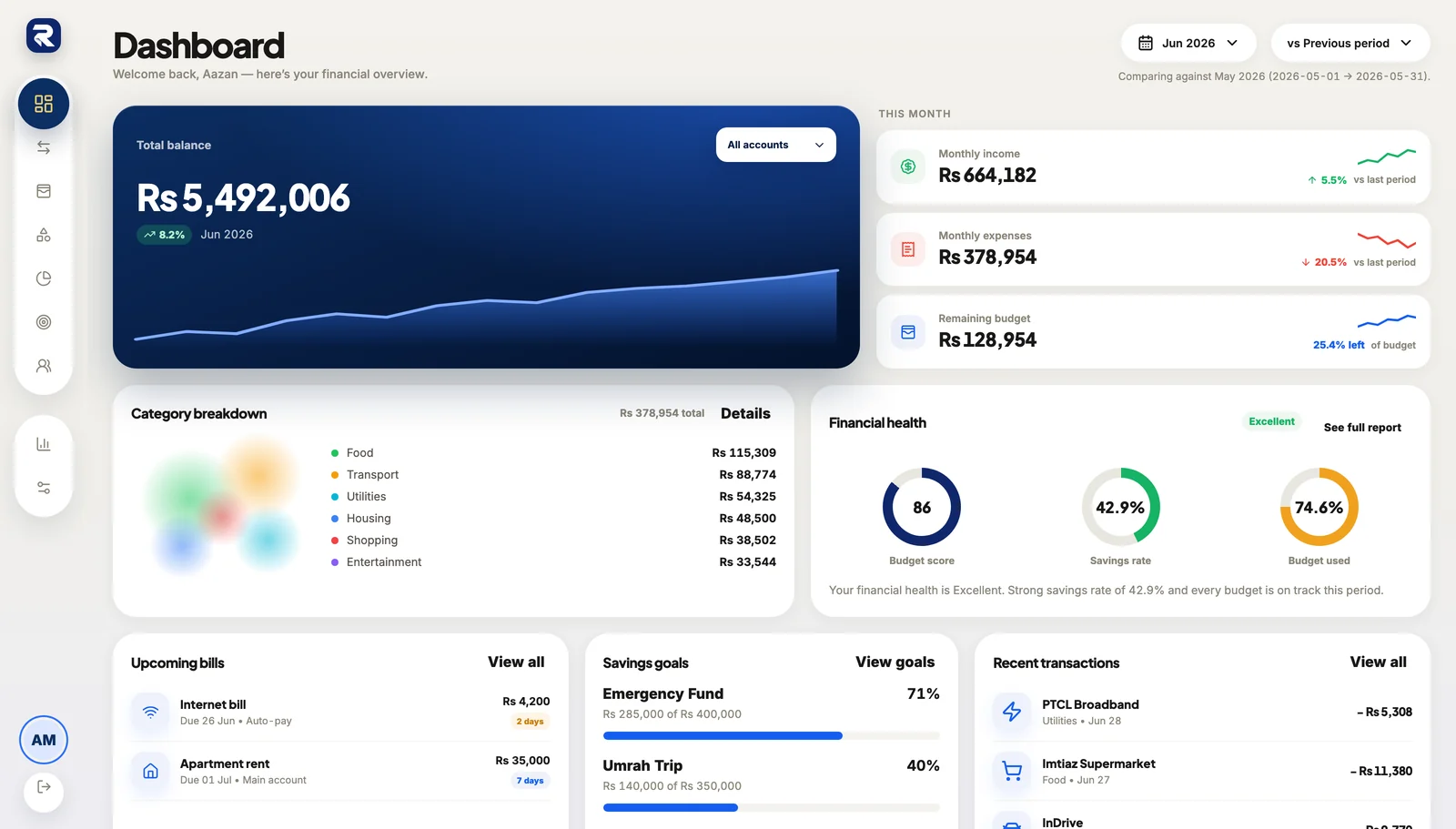Click the Apartment rent home icon

[x=151, y=771]
